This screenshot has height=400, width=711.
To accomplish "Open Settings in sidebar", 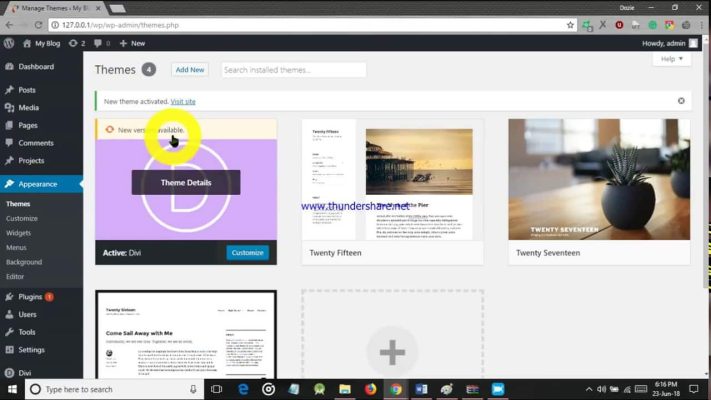I will [31, 350].
